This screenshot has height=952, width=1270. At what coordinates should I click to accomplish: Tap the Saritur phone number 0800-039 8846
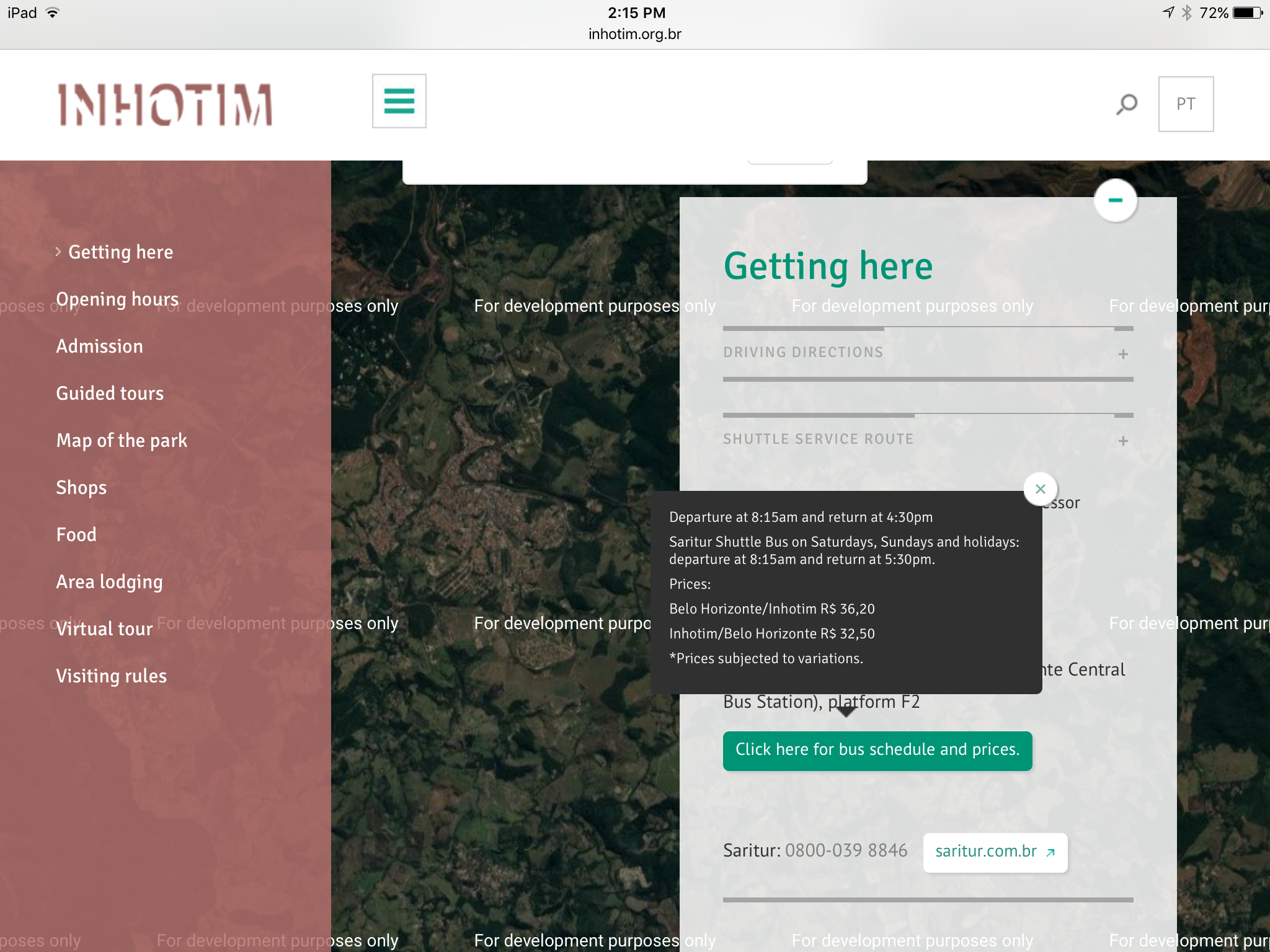pyautogui.click(x=846, y=850)
